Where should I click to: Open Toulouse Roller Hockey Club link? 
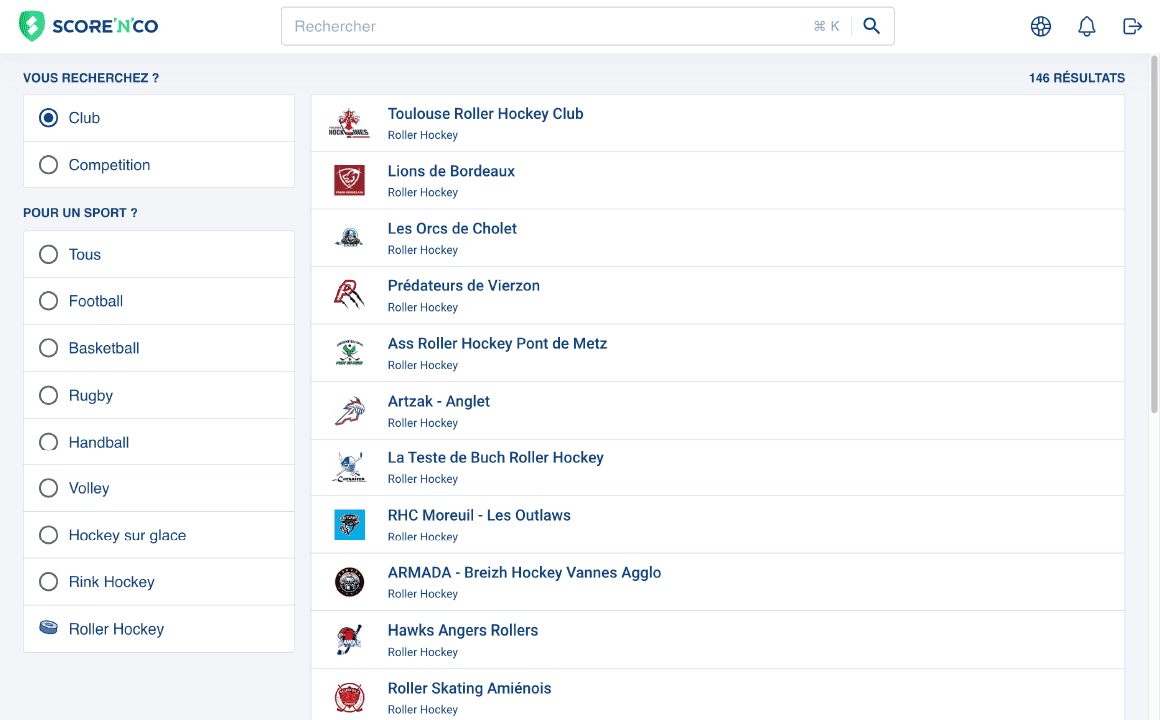pyautogui.click(x=485, y=114)
